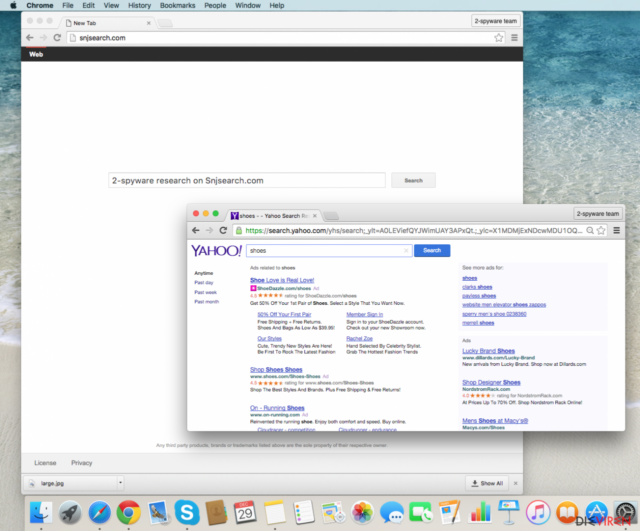The width and height of the screenshot is (640, 531).
Task: Open the File menu
Action: tap(68, 5)
